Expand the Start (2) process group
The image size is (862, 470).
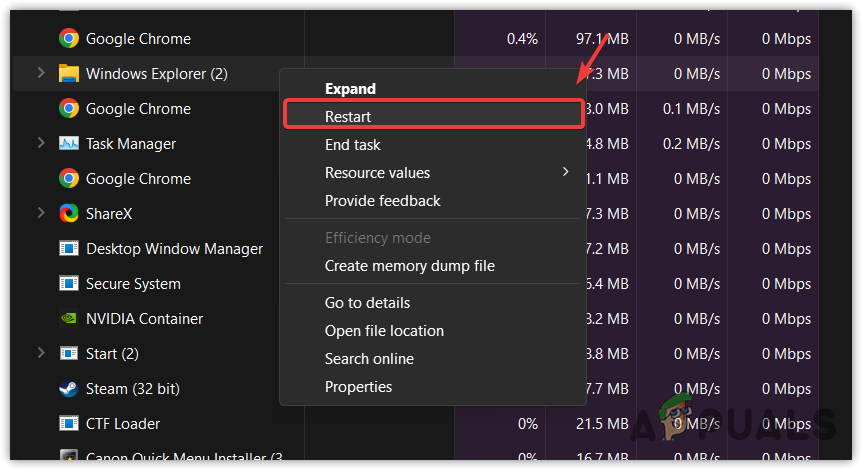coord(41,353)
